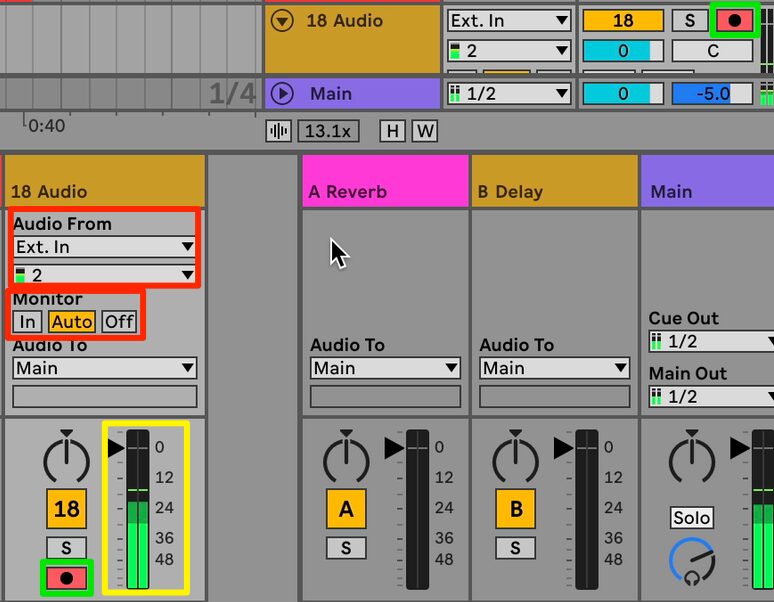Click the Main track play circle icon
Viewport: 774px width, 602px height.
(x=282, y=93)
